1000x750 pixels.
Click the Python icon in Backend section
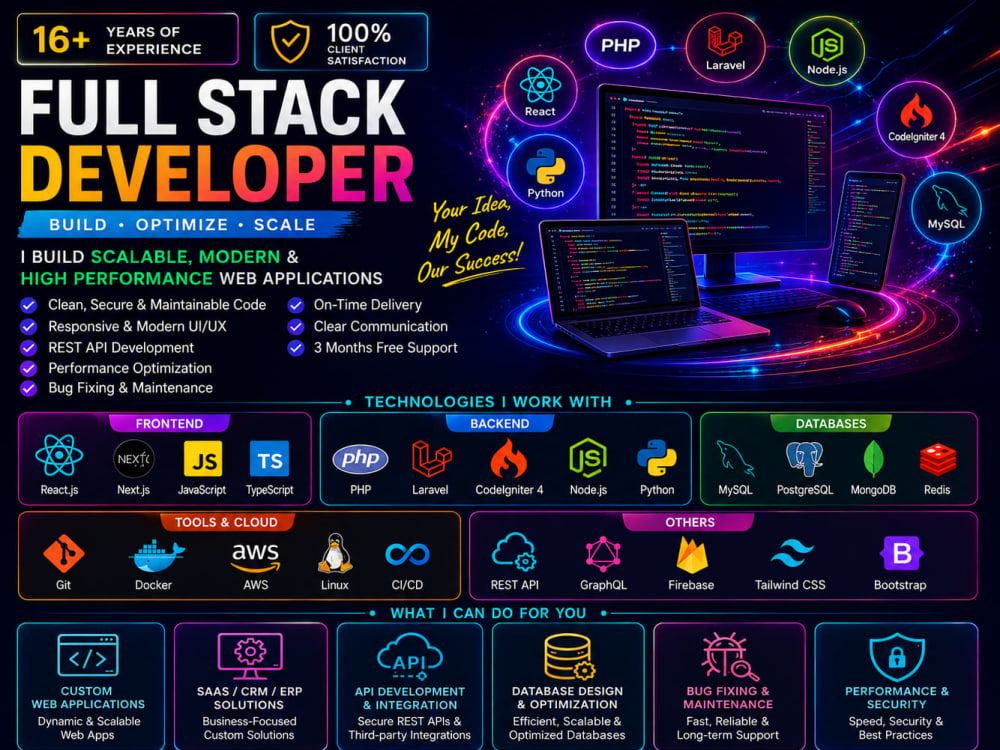[x=656, y=458]
